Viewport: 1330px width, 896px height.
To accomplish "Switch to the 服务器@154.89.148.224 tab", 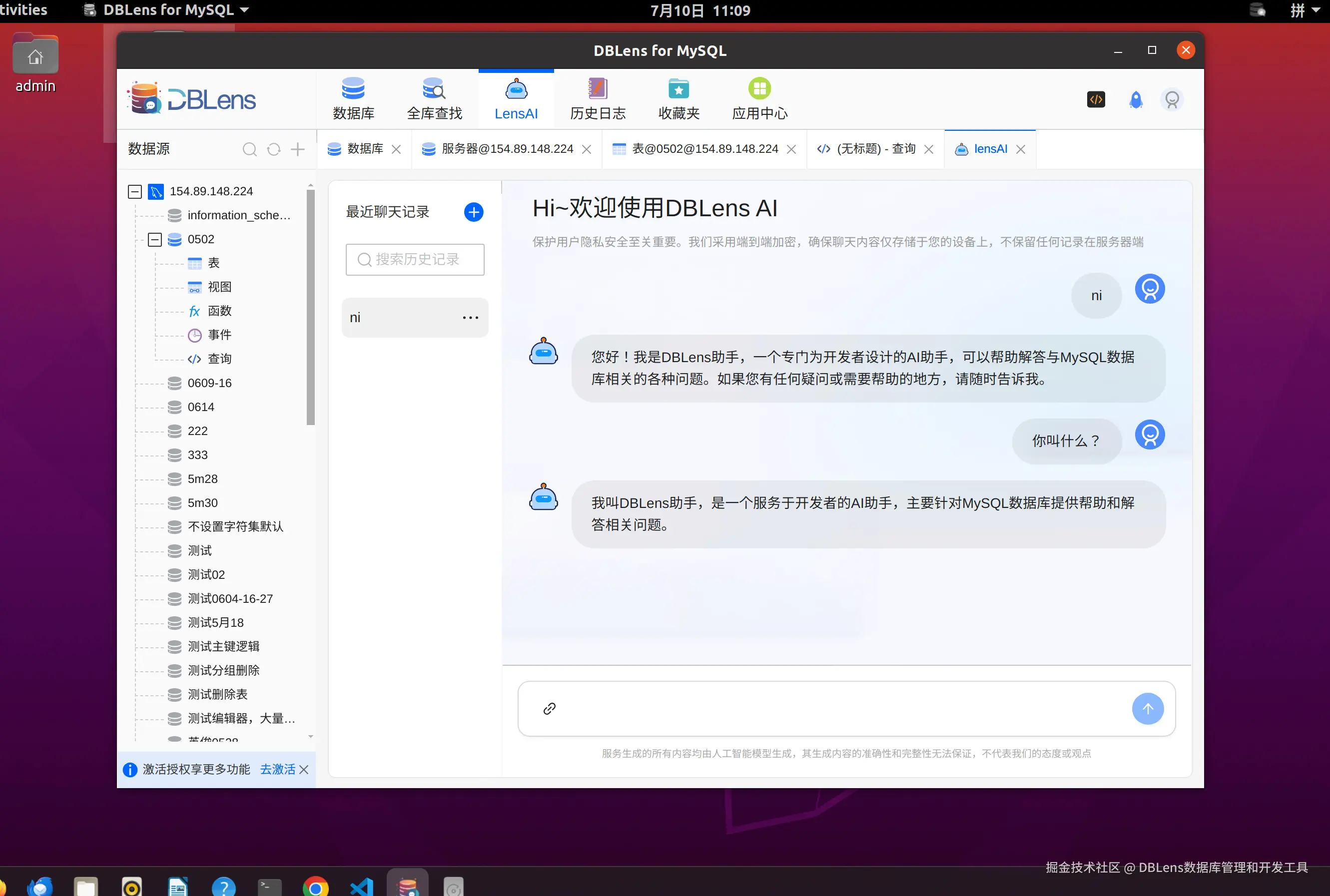I will (x=507, y=149).
